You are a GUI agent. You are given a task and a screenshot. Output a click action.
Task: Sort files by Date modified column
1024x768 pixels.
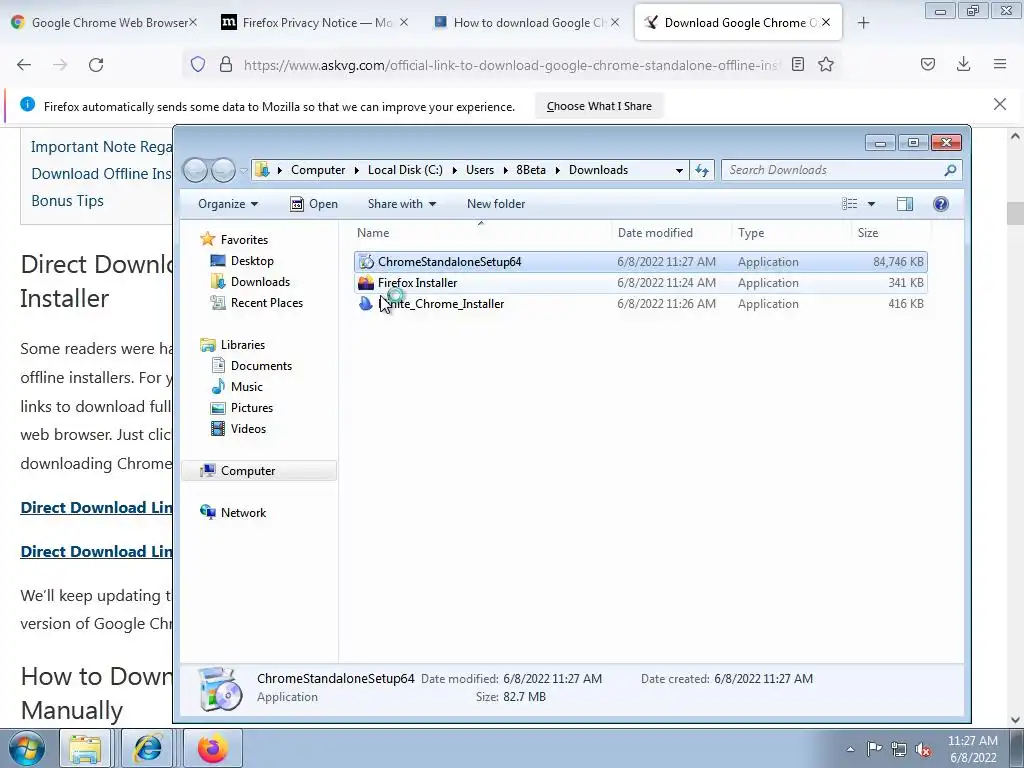pyautogui.click(x=672, y=232)
